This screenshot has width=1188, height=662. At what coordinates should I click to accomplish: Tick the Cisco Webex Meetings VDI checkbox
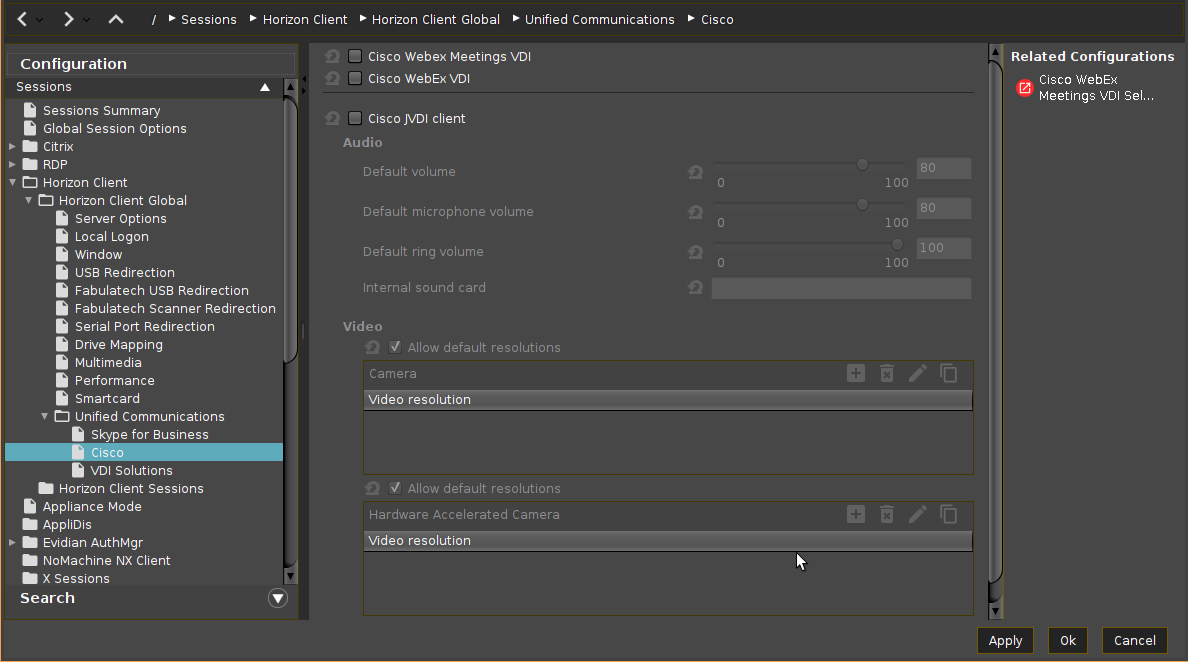pos(355,57)
